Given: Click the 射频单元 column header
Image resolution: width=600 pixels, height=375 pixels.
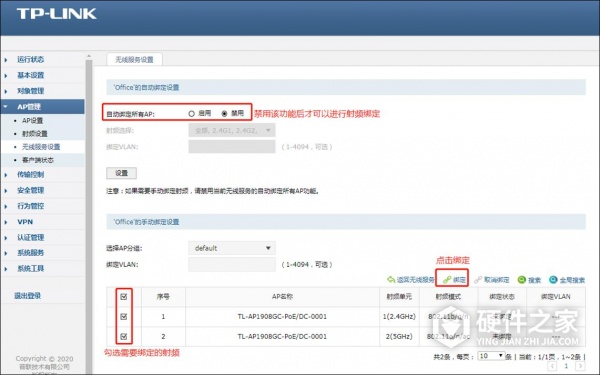Looking at the screenshot, I should [x=399, y=297].
